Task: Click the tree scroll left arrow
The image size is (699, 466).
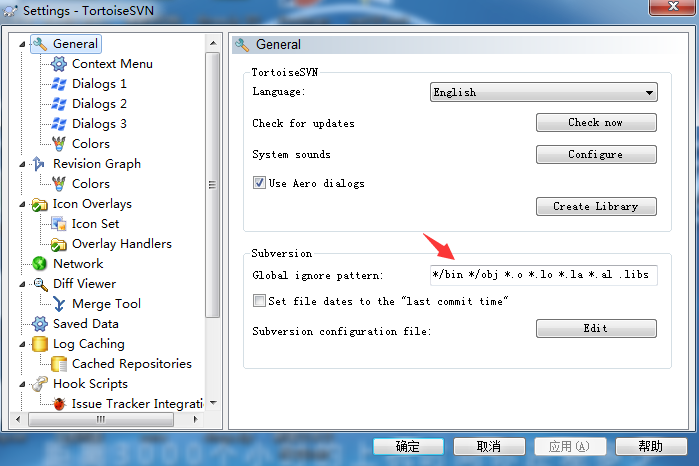Action: [18, 419]
